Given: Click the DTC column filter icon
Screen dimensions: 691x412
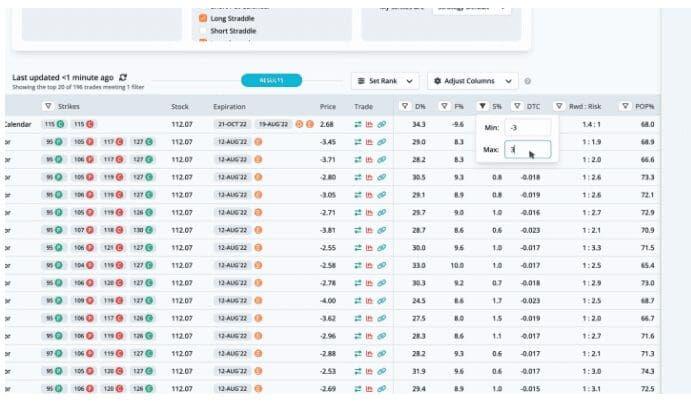Looking at the screenshot, I should (517, 106).
